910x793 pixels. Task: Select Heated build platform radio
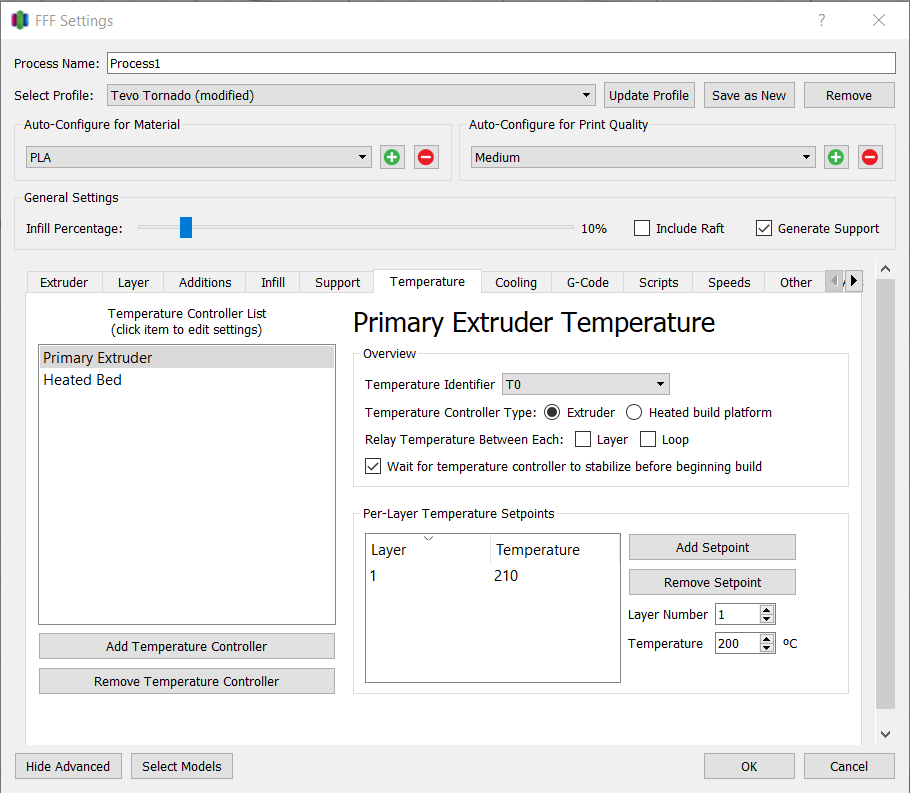634,412
